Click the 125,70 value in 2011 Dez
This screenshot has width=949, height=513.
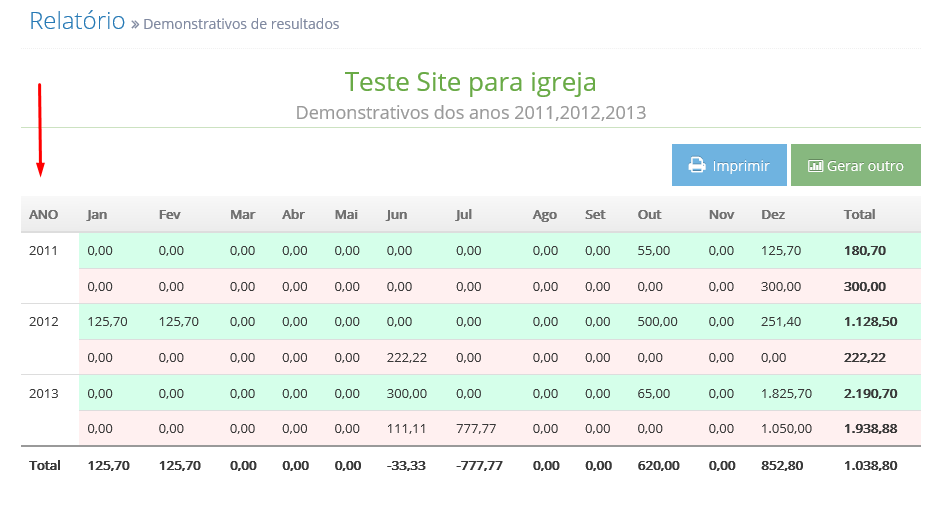point(781,250)
